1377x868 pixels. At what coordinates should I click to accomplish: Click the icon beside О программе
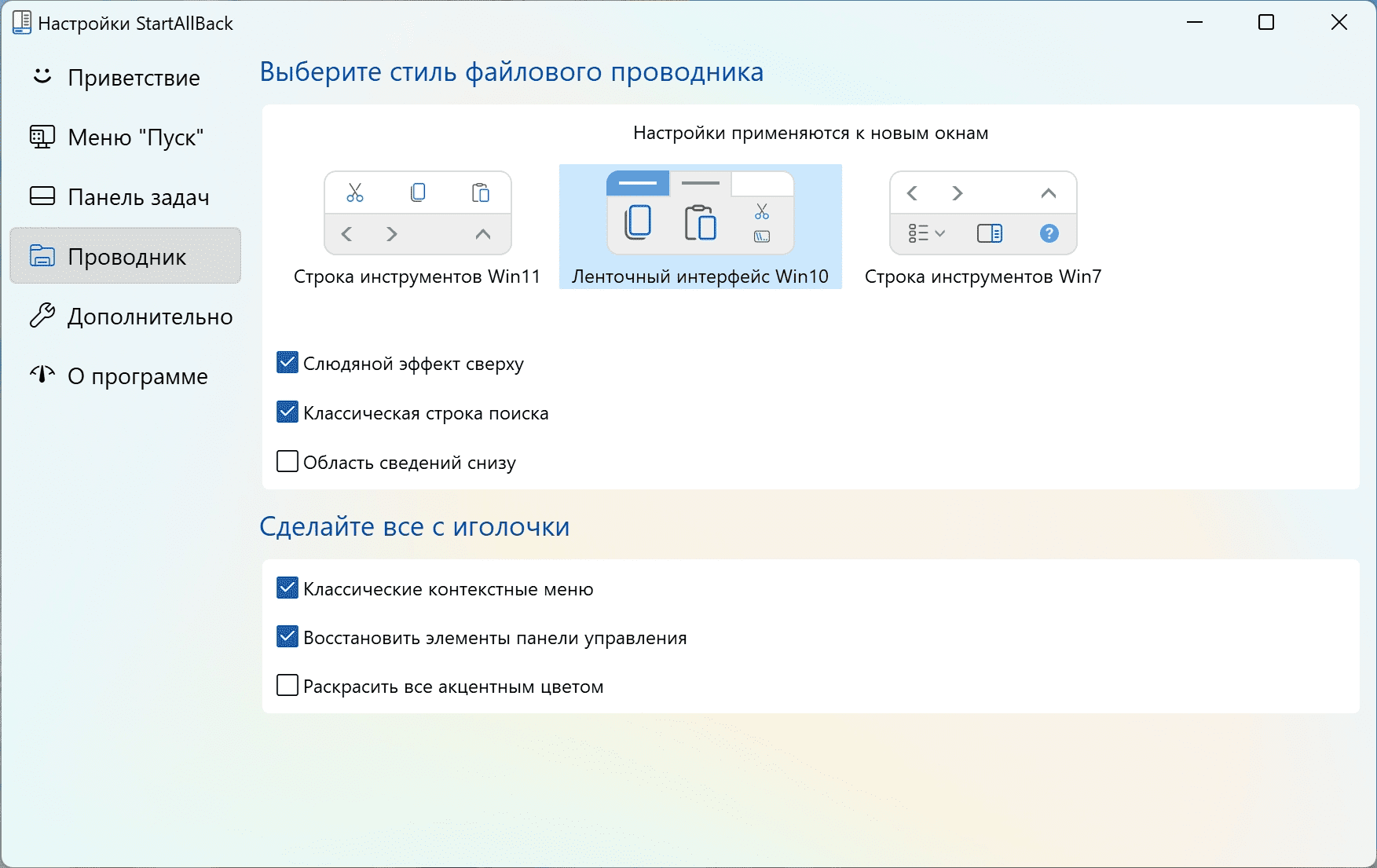pos(42,374)
